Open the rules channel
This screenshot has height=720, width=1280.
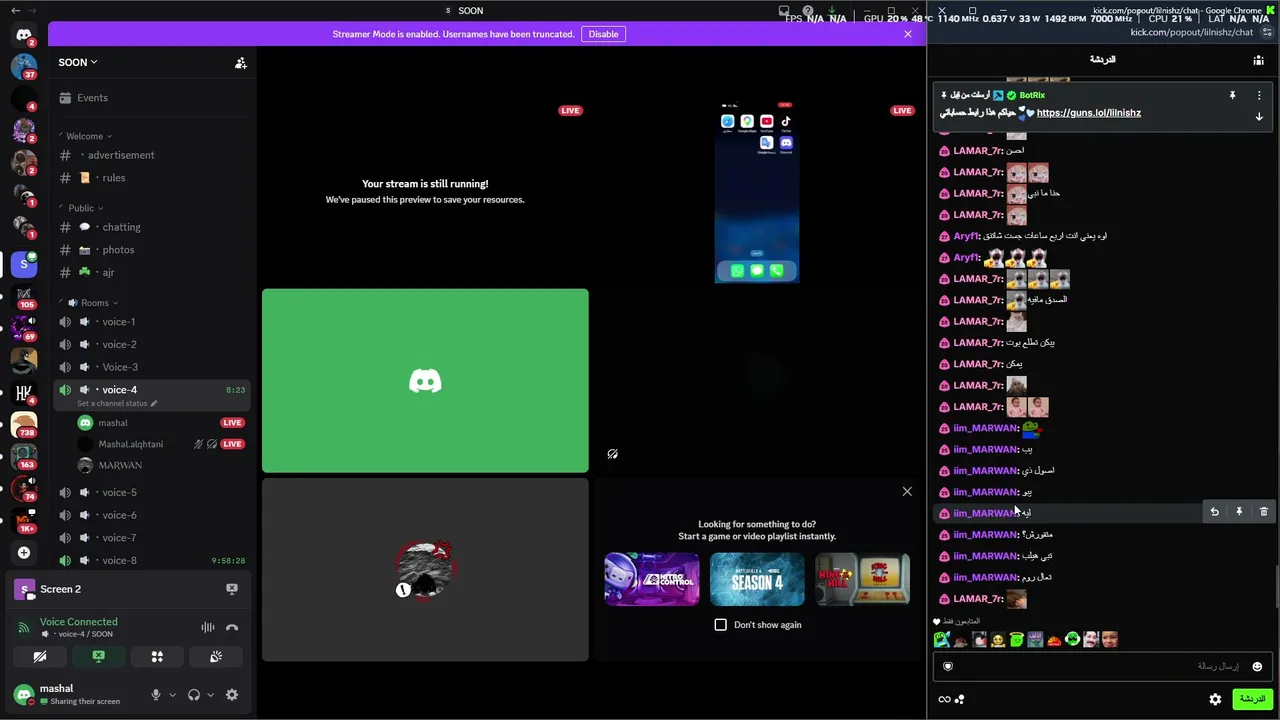coord(152,178)
